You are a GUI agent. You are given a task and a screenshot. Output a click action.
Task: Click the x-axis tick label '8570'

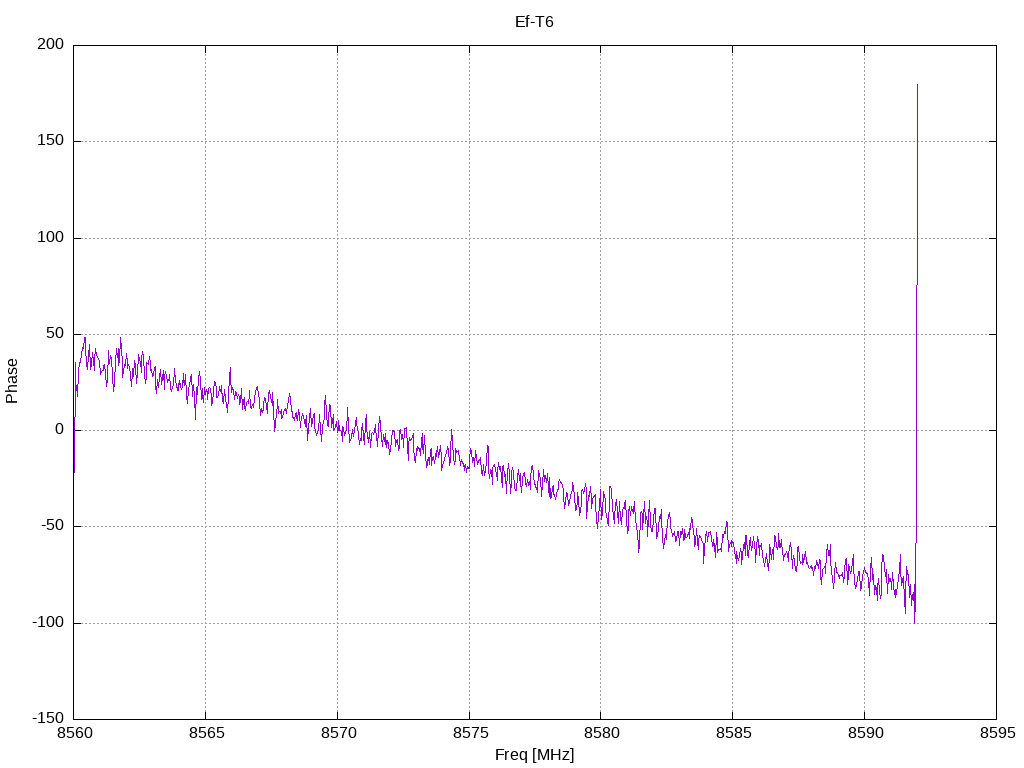[338, 733]
